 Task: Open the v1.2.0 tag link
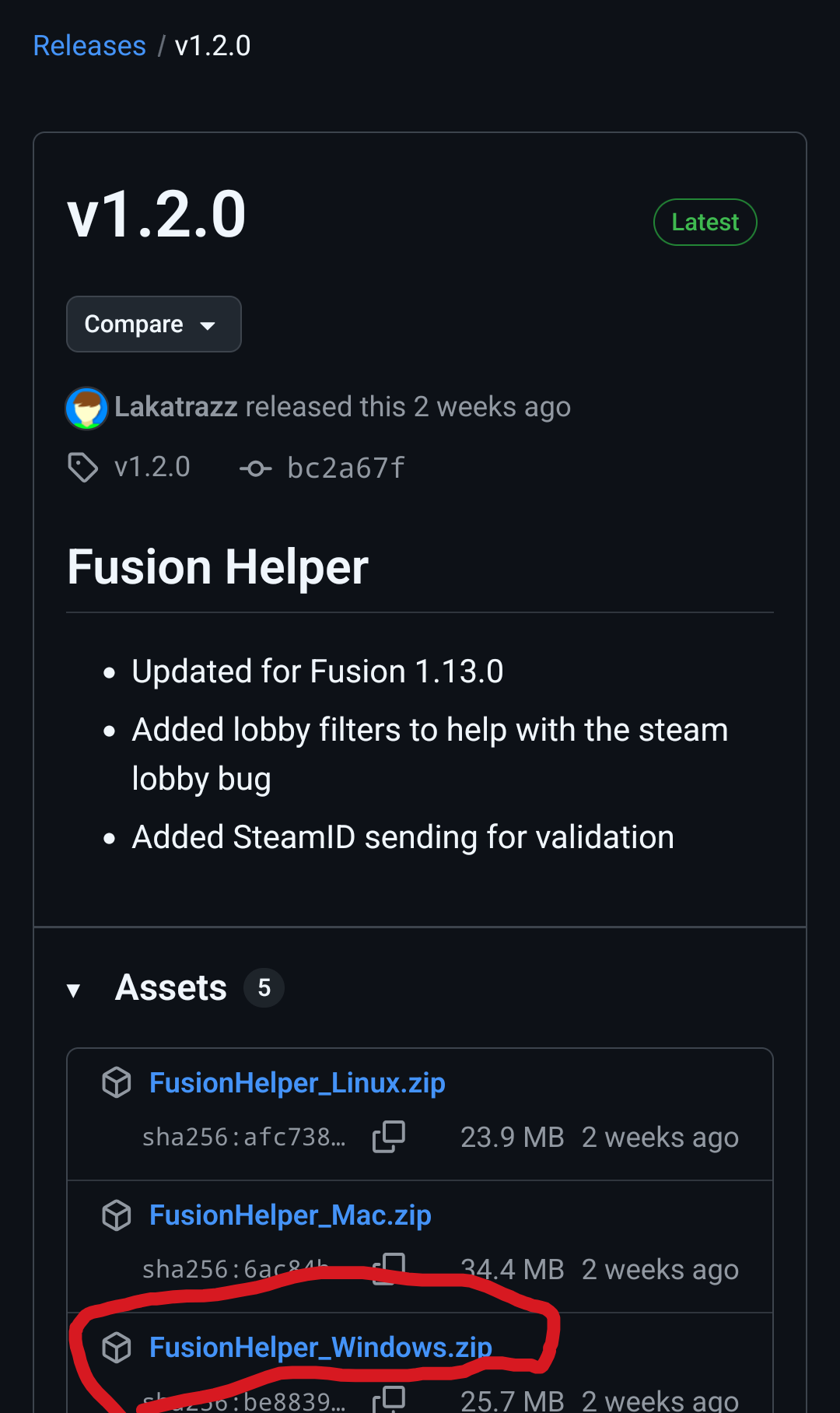[x=152, y=468]
